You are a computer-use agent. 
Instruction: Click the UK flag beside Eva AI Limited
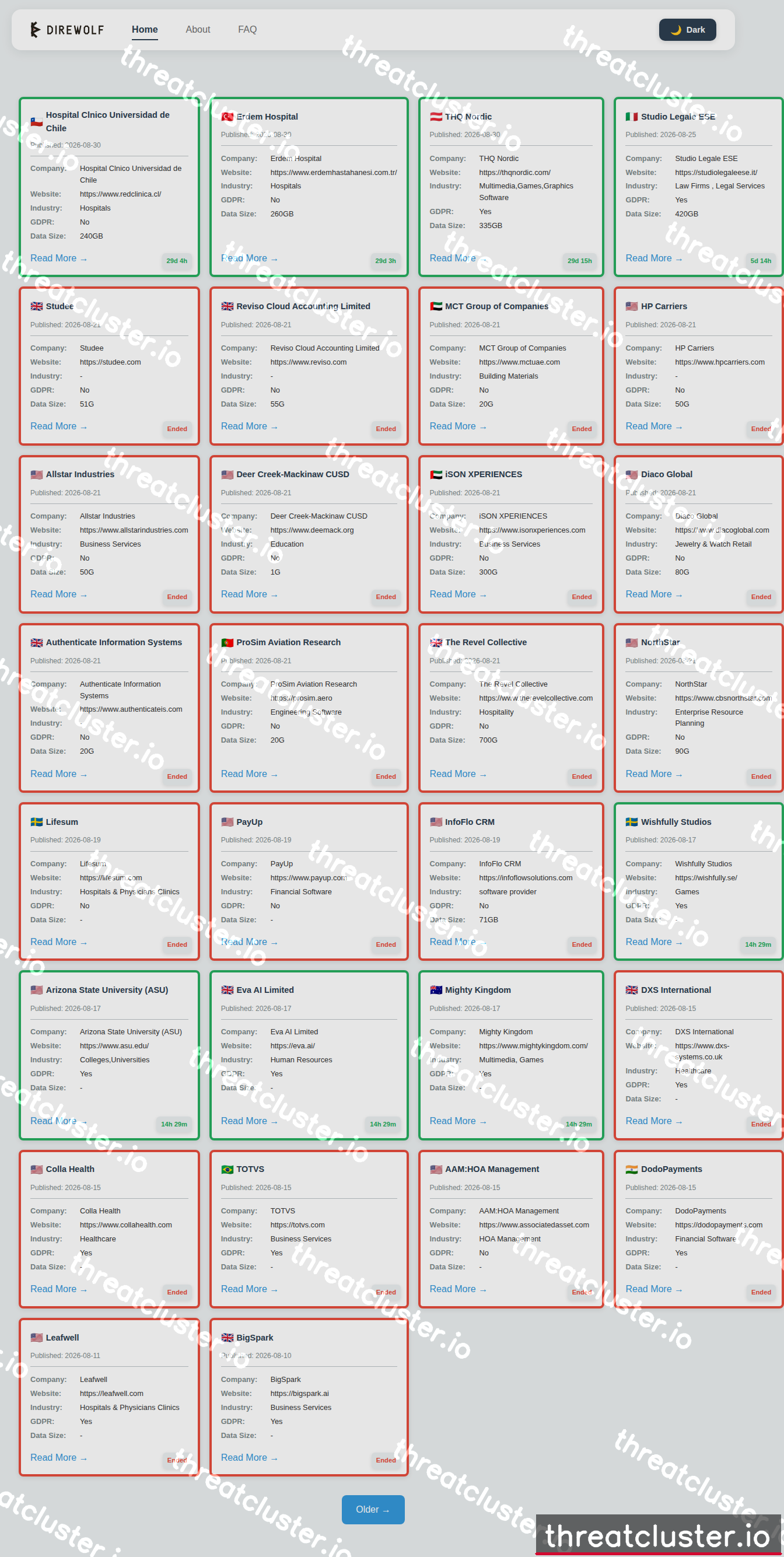point(228,990)
